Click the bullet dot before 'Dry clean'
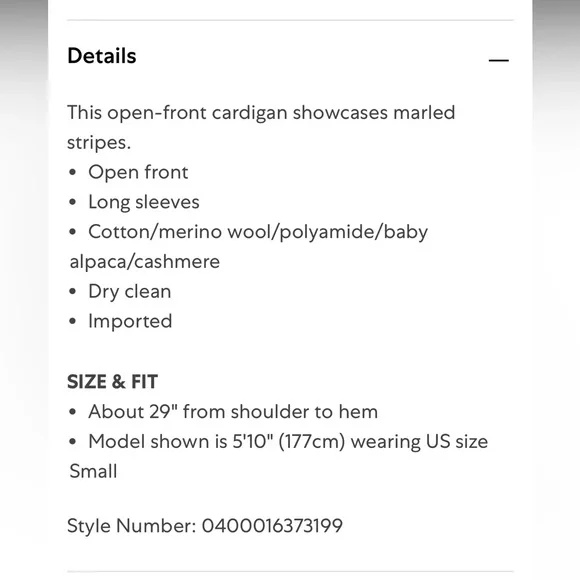580x580 pixels. click(x=72, y=291)
